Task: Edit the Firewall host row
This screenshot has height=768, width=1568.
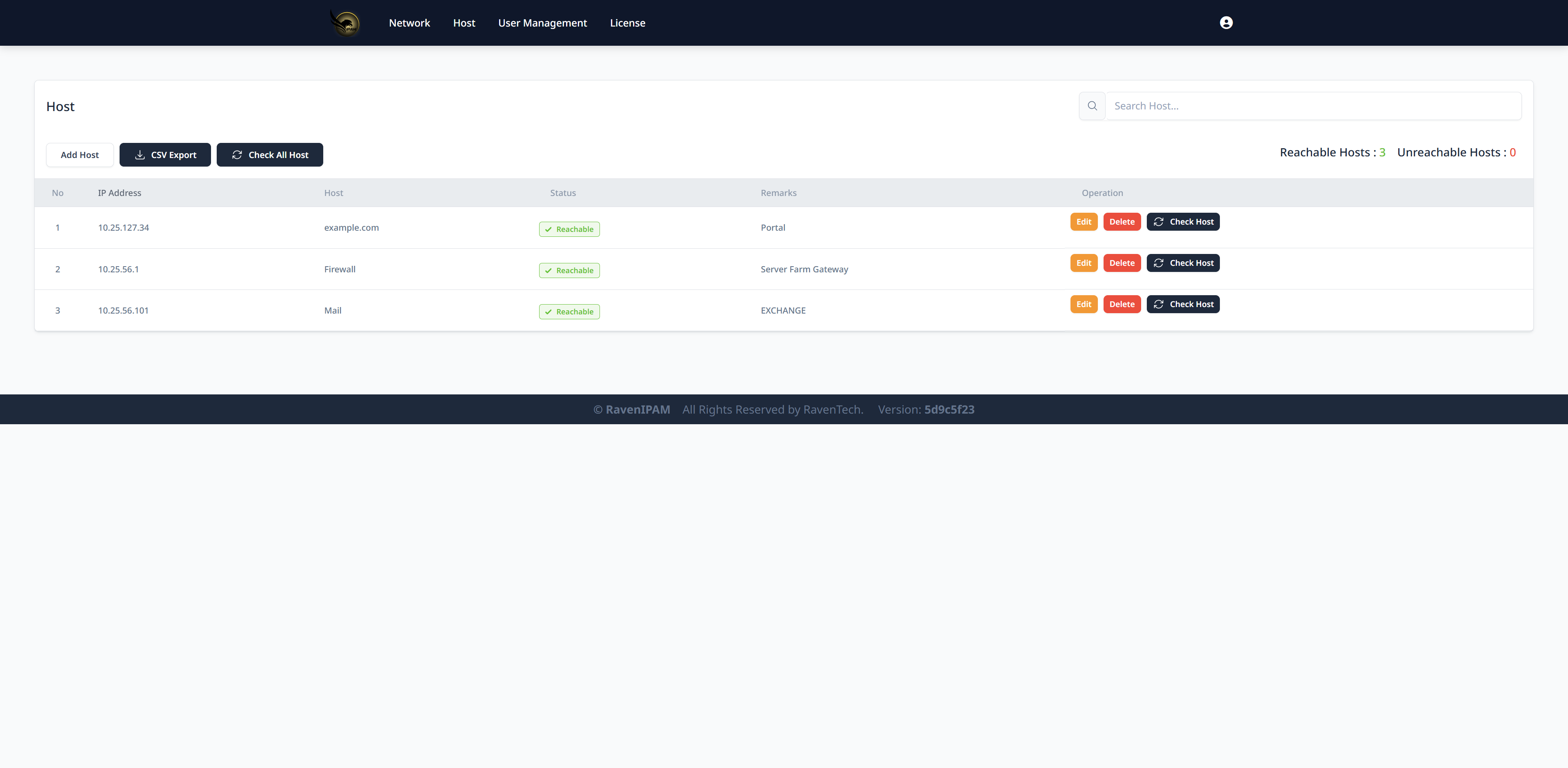Action: point(1084,263)
